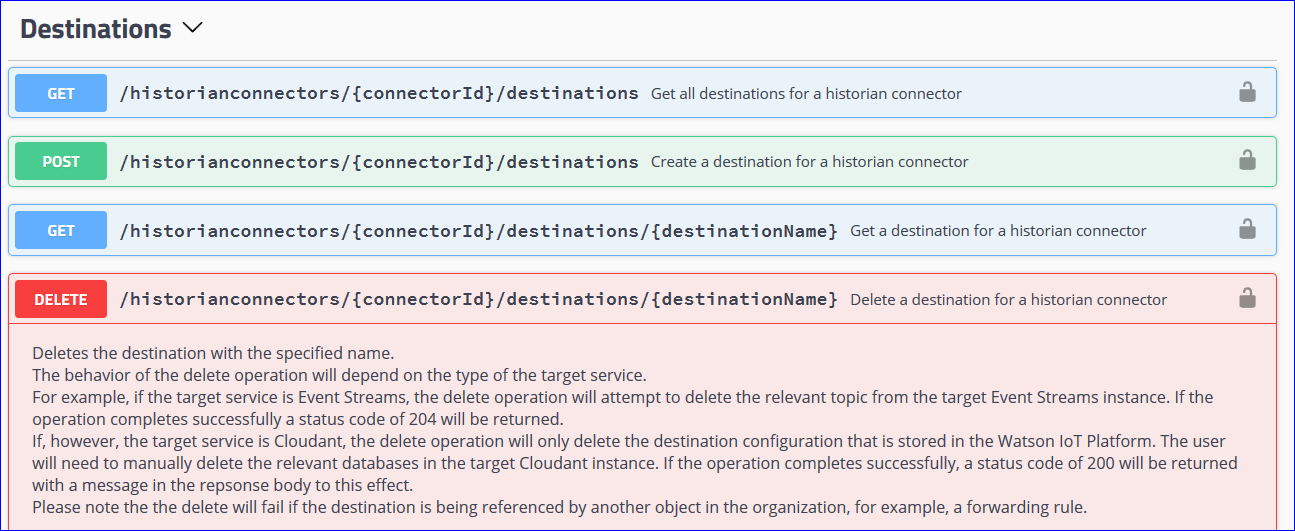Click line about manually deleting Cloudant databases
This screenshot has width=1295, height=531.
[635, 463]
